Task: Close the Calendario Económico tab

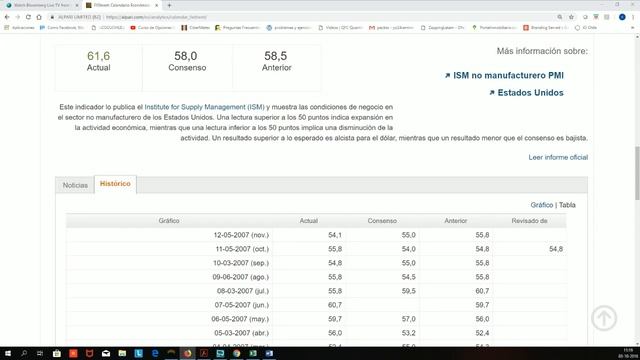Action: click(156, 5)
